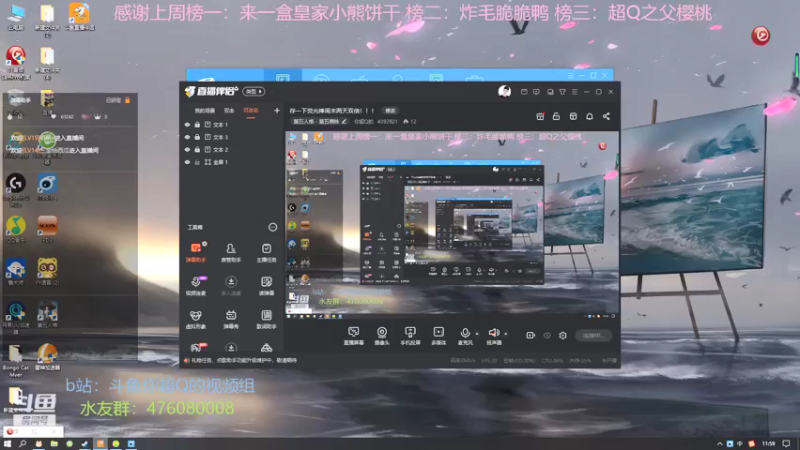
Task: Open the 主播任务 tool
Action: coord(266,252)
